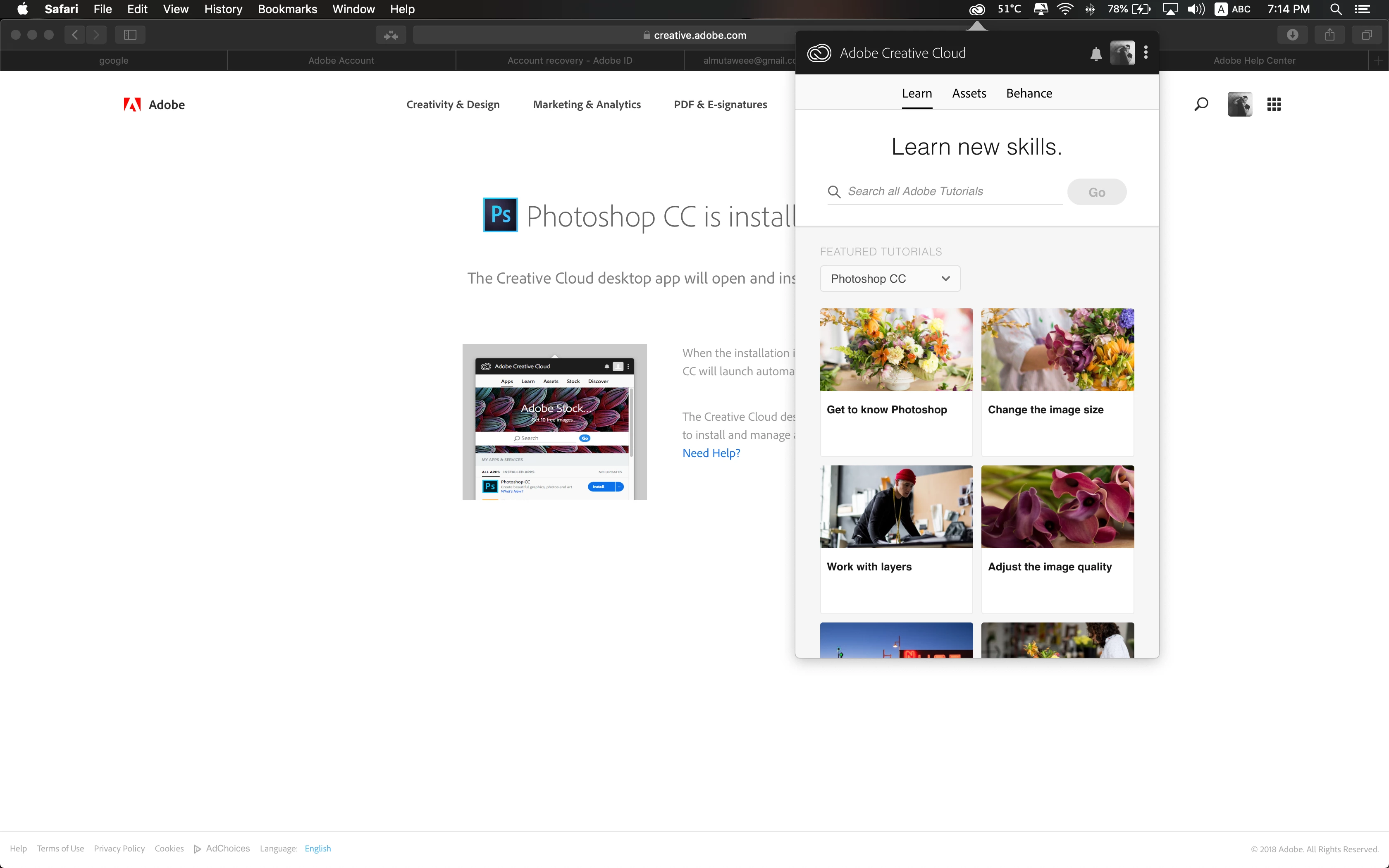Open the Adobe apps grid icon
This screenshot has width=1389, height=868.
1274,105
